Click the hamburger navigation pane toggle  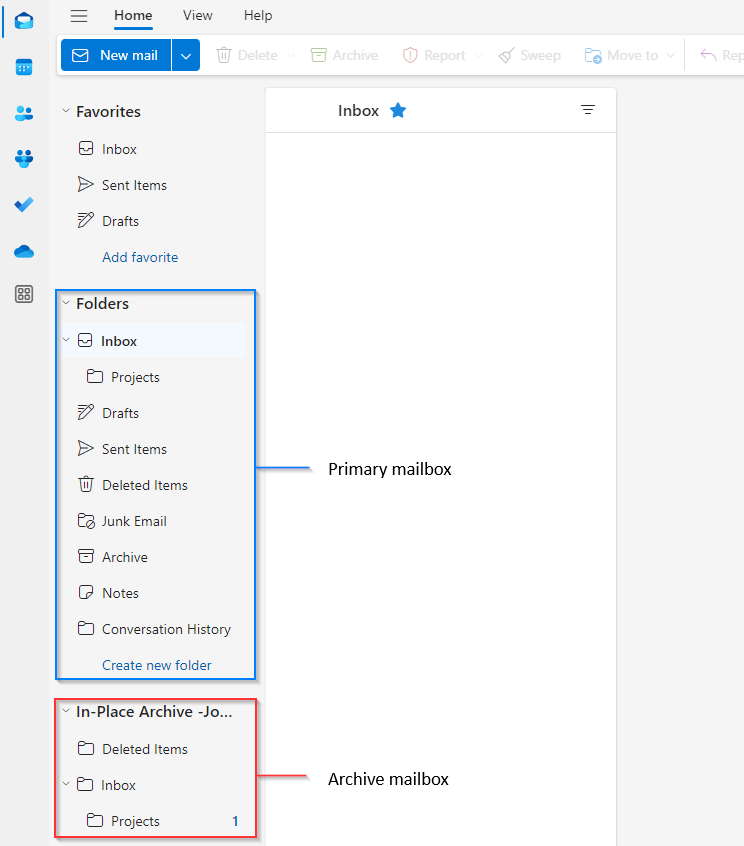pos(79,16)
